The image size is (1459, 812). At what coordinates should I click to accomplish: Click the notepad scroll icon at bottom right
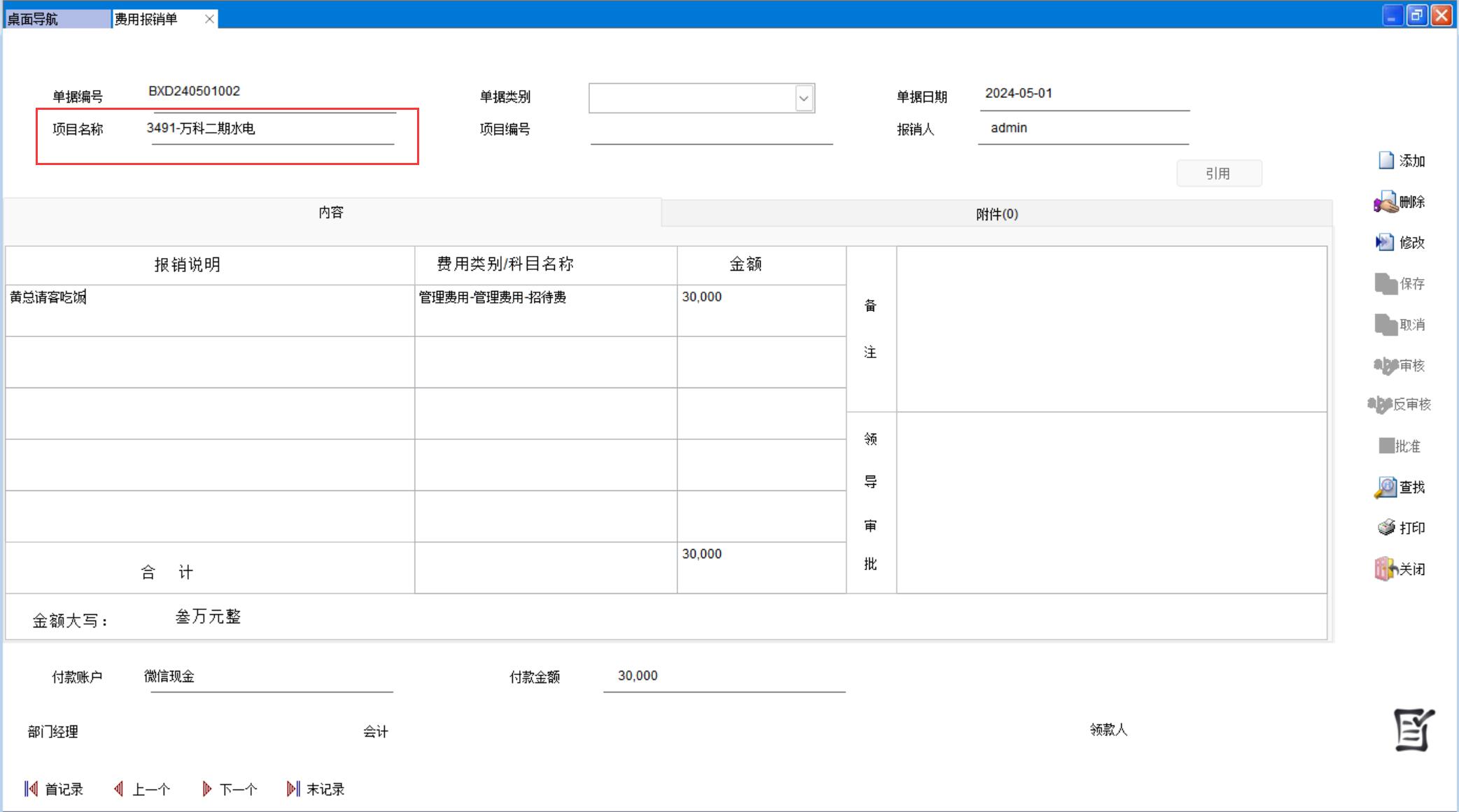pos(1414,730)
